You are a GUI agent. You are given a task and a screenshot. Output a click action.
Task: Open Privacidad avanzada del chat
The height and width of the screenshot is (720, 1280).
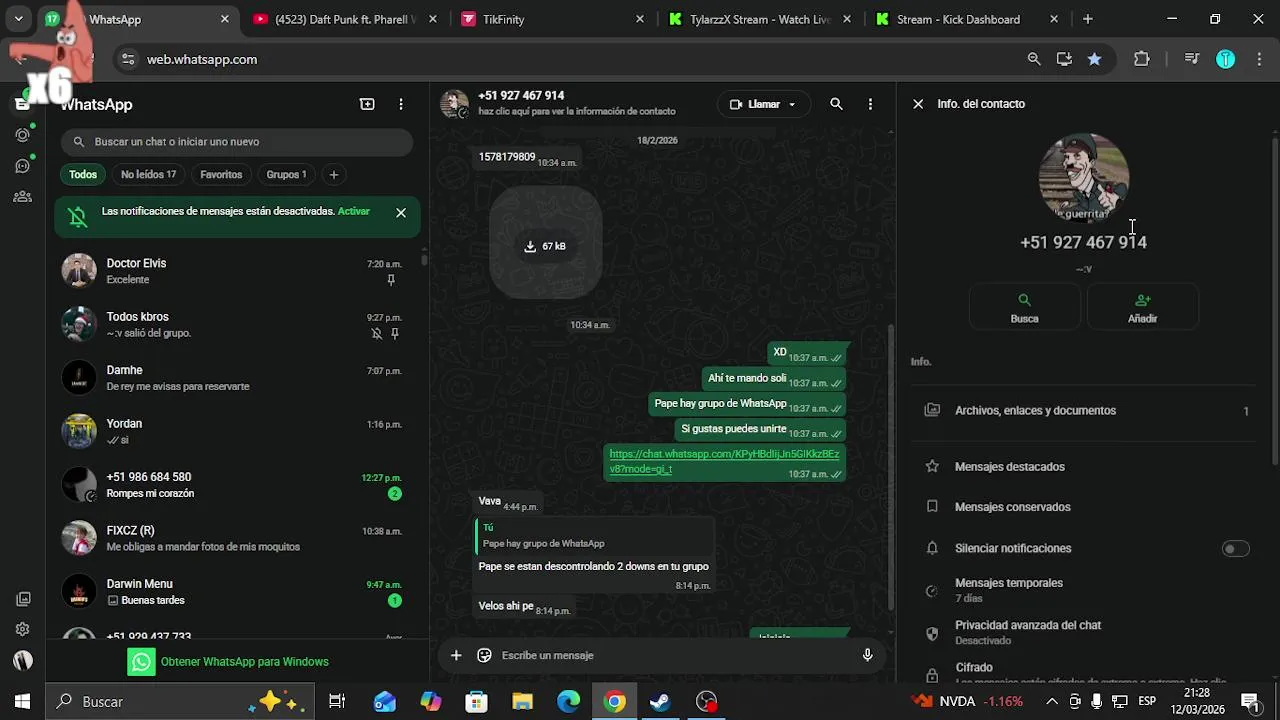tap(1085, 632)
